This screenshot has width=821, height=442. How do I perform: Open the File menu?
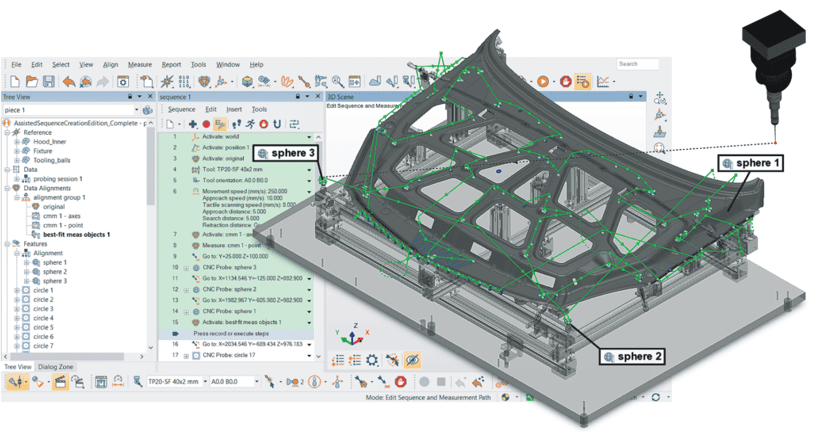click(17, 64)
